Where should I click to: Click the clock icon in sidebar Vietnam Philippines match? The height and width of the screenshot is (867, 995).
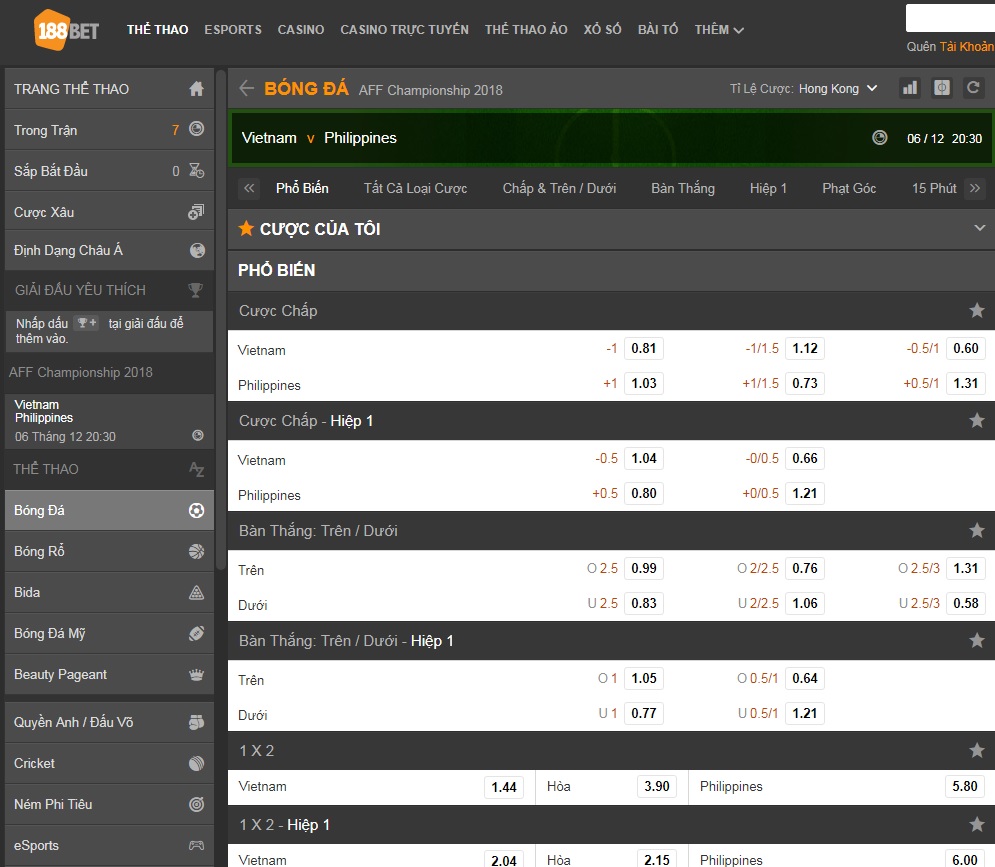[198, 435]
